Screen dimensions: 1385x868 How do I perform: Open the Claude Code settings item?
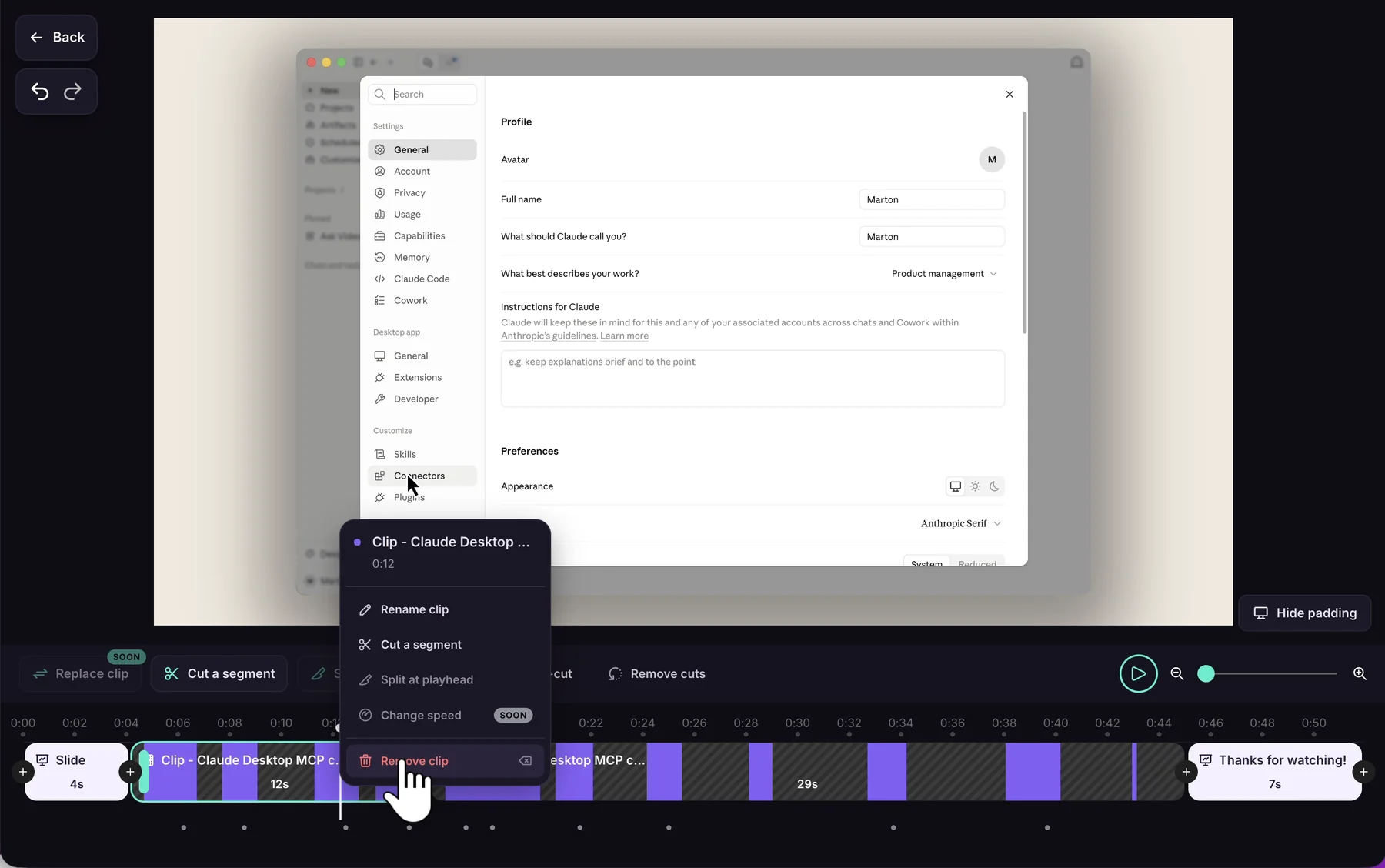tap(422, 279)
